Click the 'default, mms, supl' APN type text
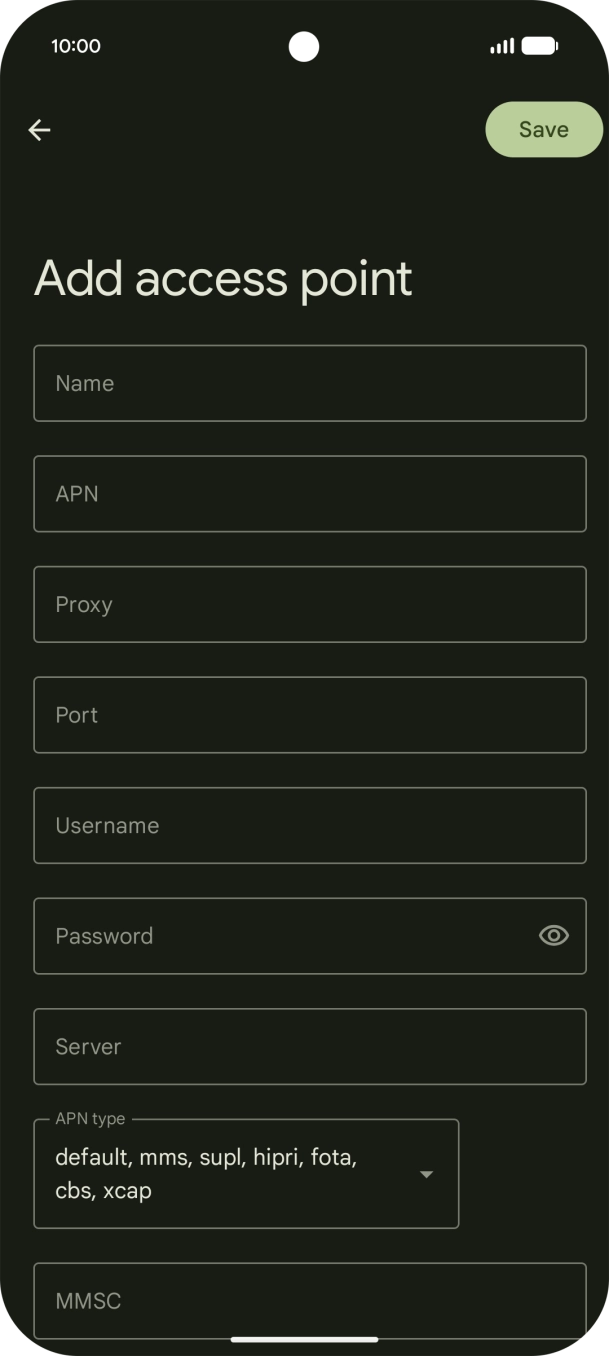The width and height of the screenshot is (609, 1356). 204,1174
